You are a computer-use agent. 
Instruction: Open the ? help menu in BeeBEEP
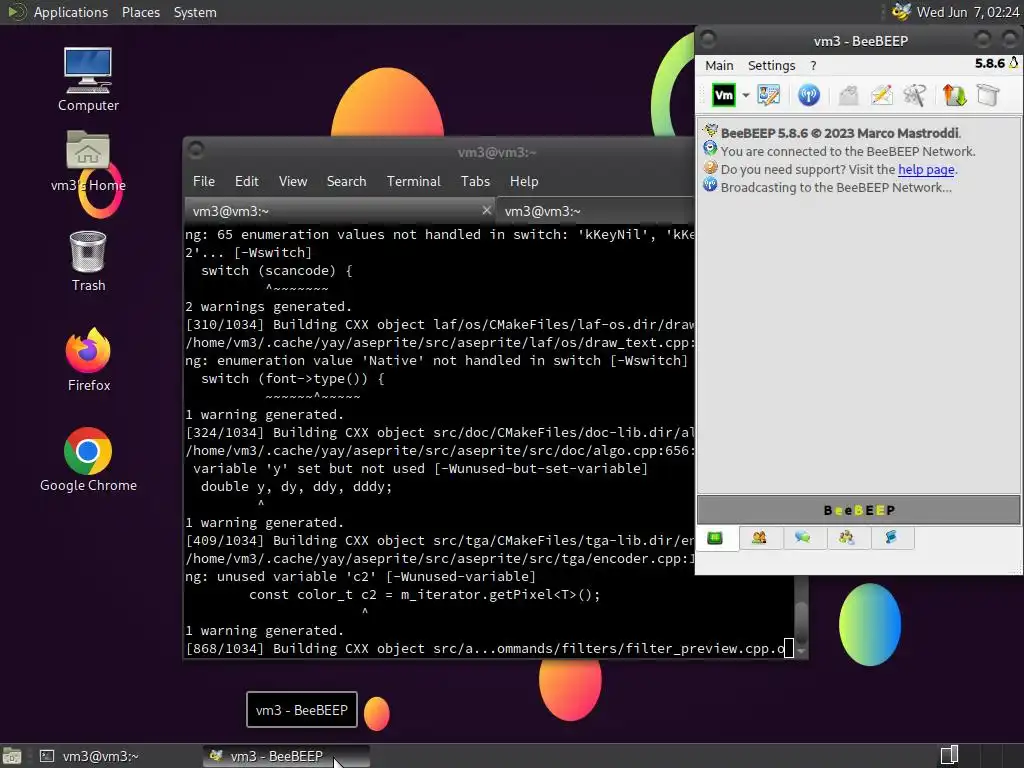813,65
